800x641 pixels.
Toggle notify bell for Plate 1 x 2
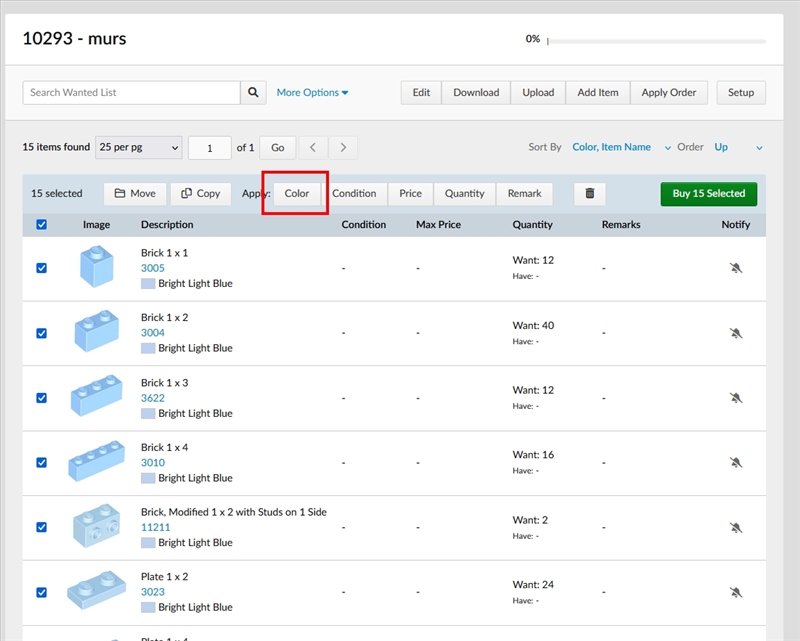pos(736,592)
